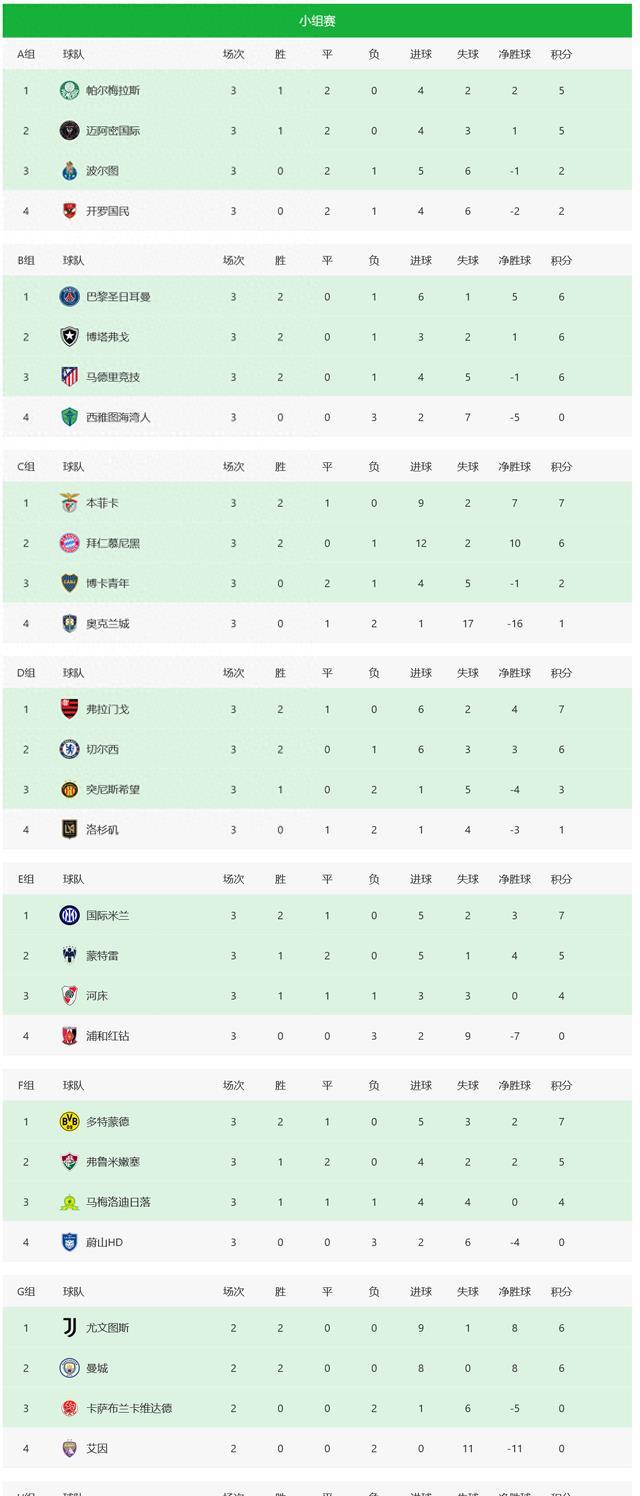Open team link 蔚山HD

click(104, 1242)
